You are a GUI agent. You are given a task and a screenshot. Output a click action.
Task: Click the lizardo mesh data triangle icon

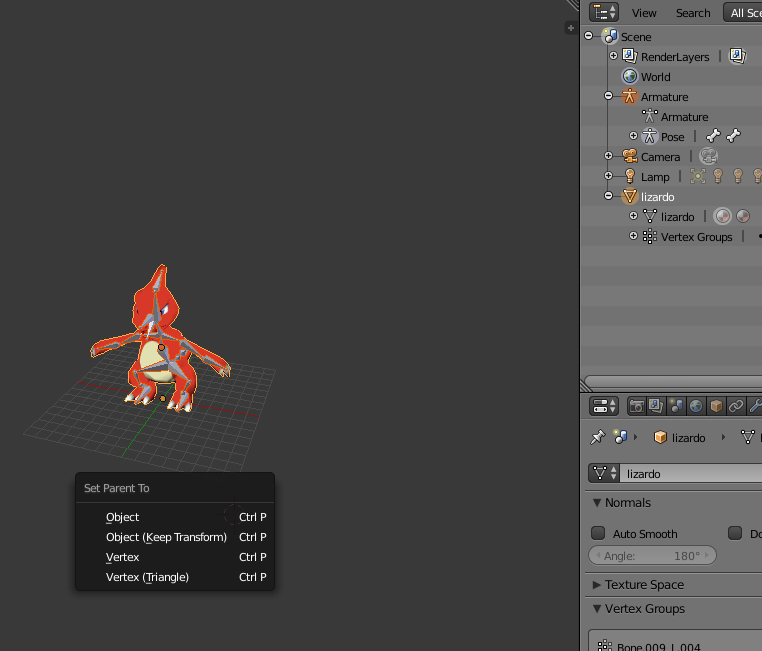click(650, 216)
